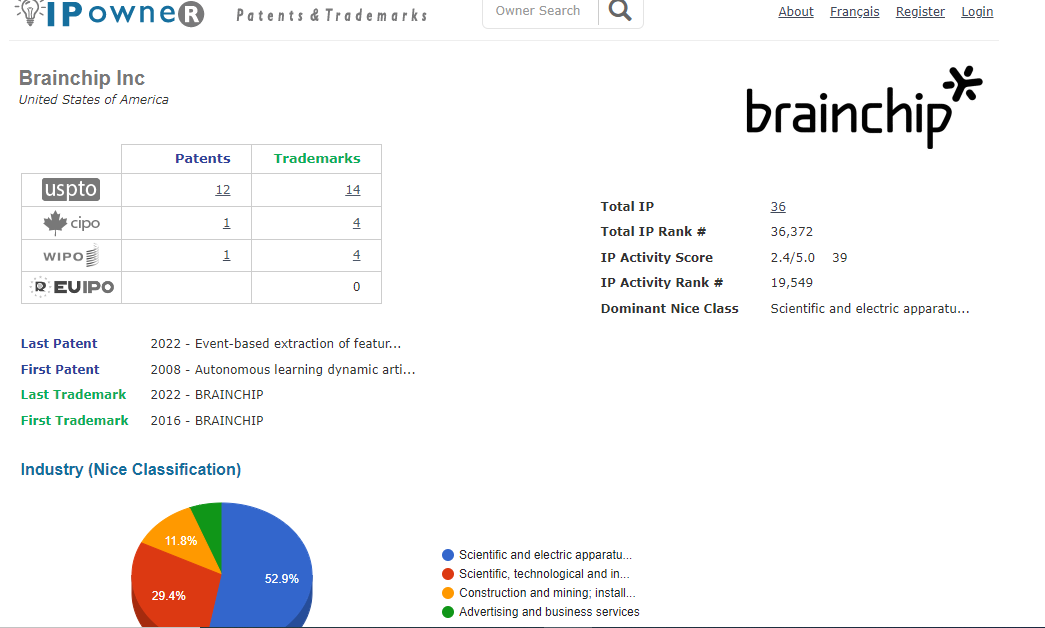Click the Dominant Nice Class value text

click(x=870, y=309)
